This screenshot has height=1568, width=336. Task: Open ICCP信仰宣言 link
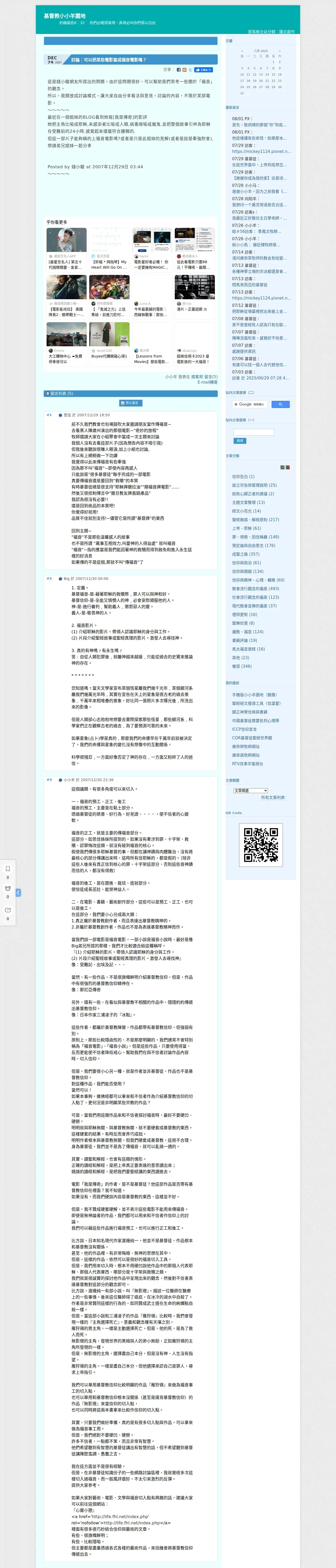(244, 729)
